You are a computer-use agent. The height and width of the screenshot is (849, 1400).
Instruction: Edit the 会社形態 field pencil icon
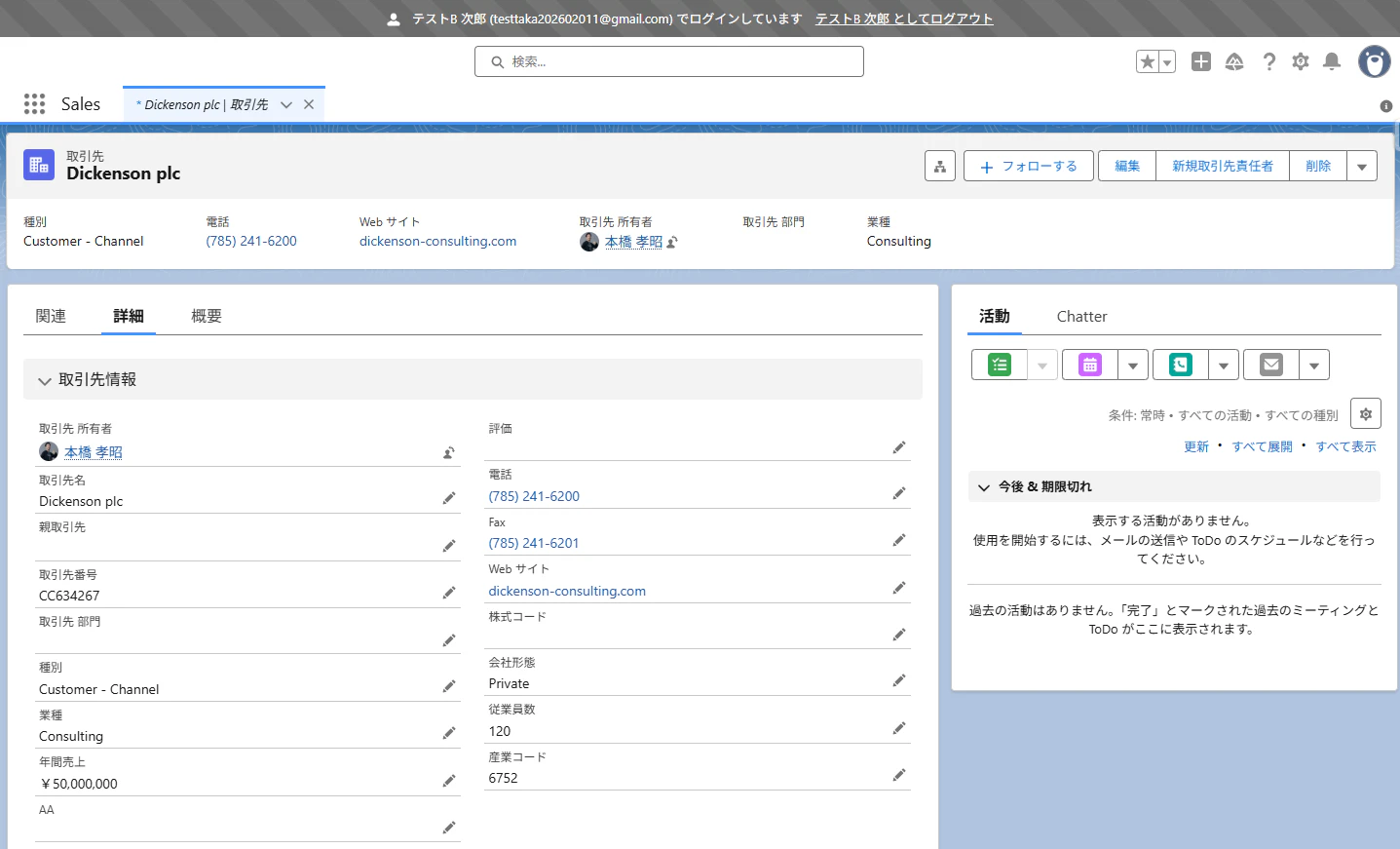point(899,680)
